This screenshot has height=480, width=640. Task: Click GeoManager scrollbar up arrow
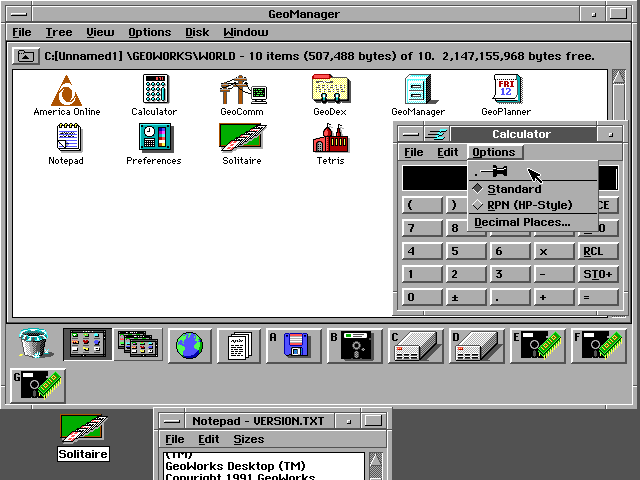pos(619,77)
